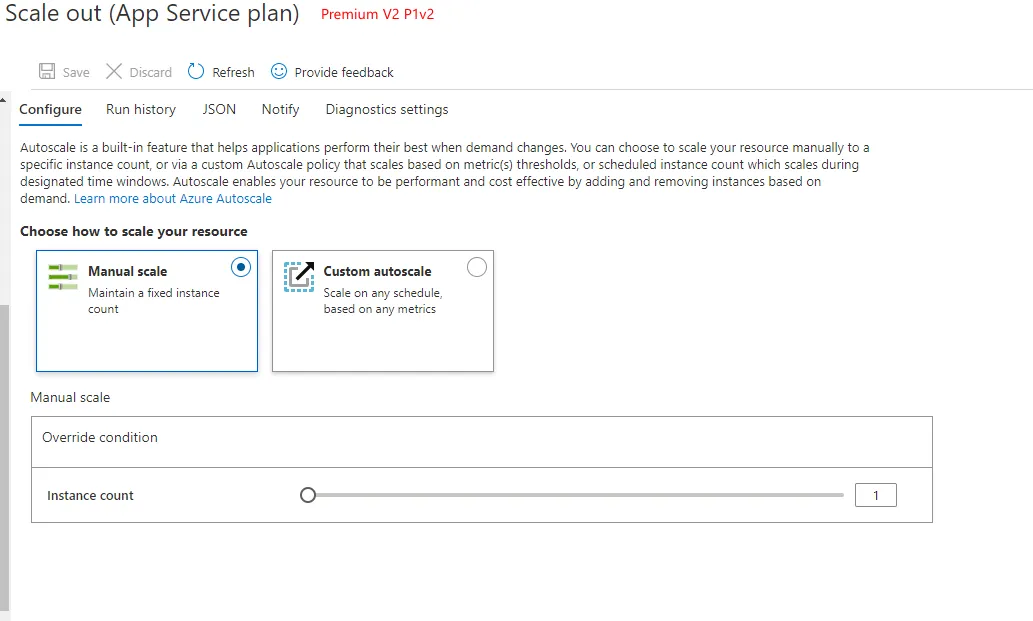Open the Diagnostics settings tab
This screenshot has height=621, width=1033.
387,110
